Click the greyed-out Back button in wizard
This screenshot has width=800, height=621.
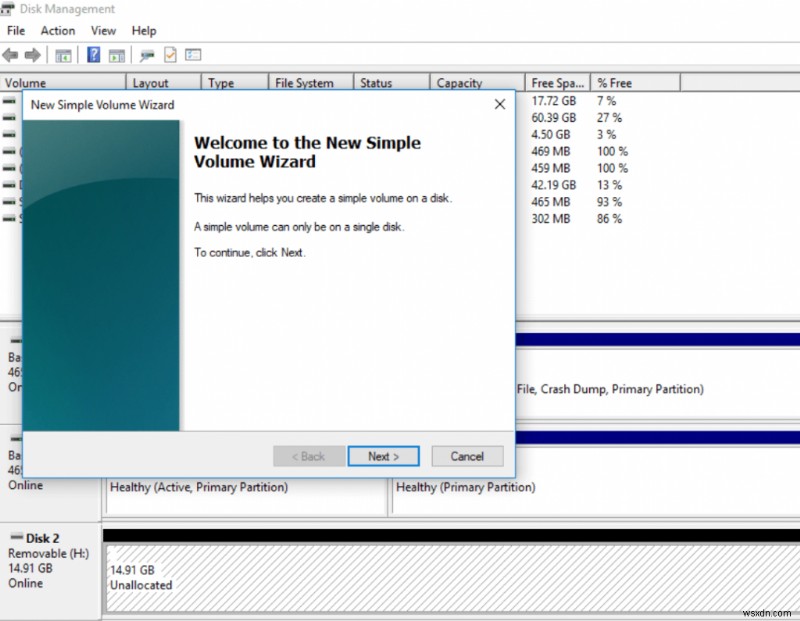[x=308, y=456]
